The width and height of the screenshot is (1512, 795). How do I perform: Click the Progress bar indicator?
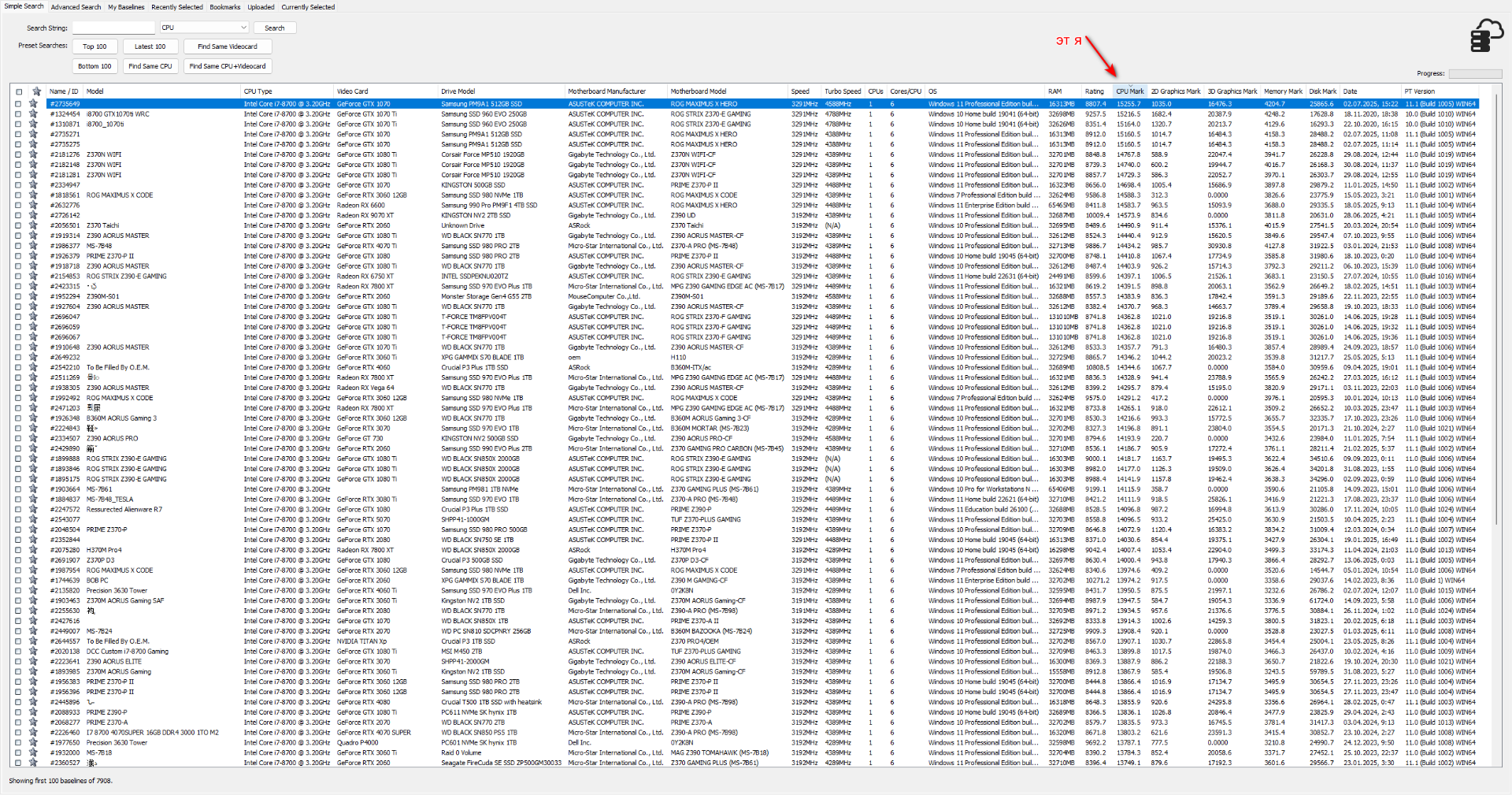(x=1475, y=73)
